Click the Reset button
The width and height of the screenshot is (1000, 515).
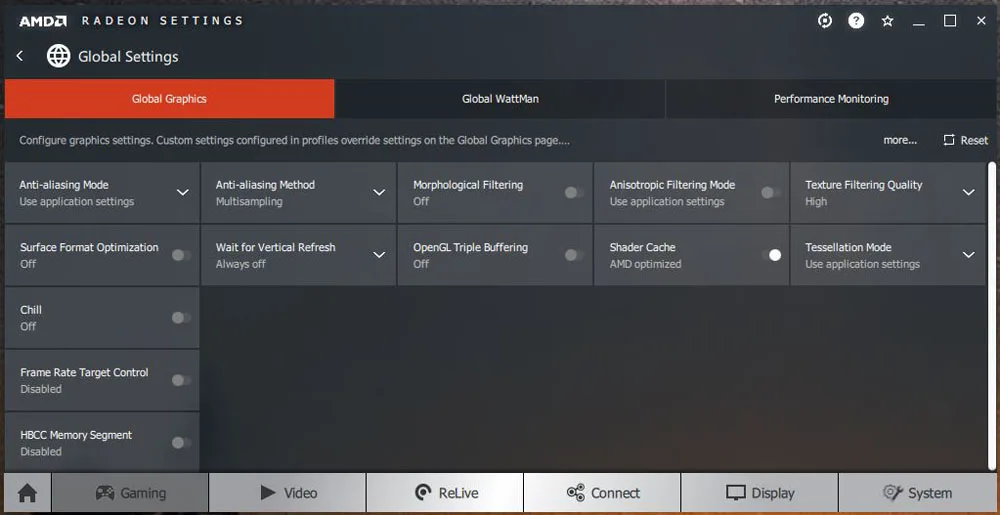point(966,140)
